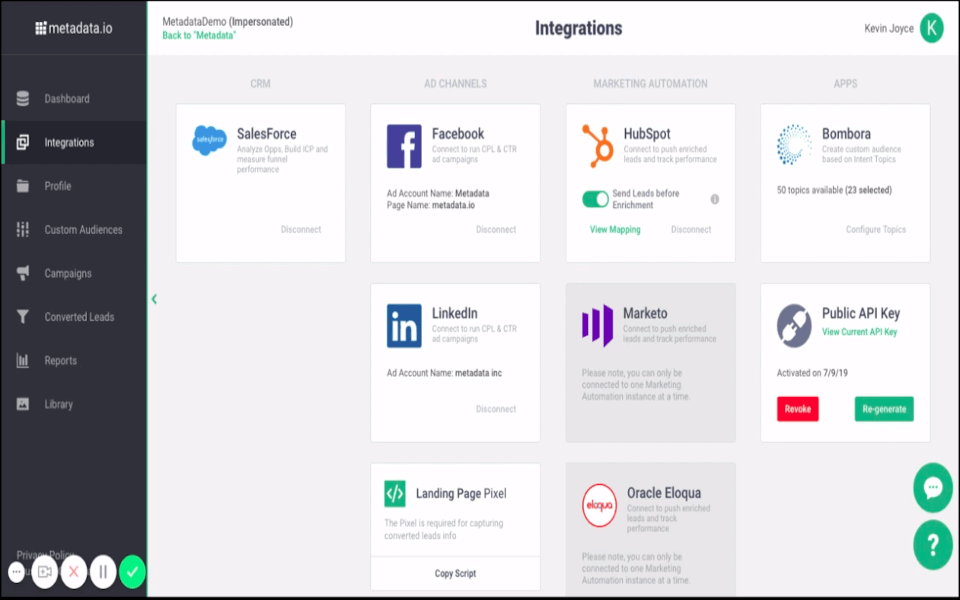Disconnect the LinkedIn integration
Screen dimensions: 960x600
coord(496,409)
